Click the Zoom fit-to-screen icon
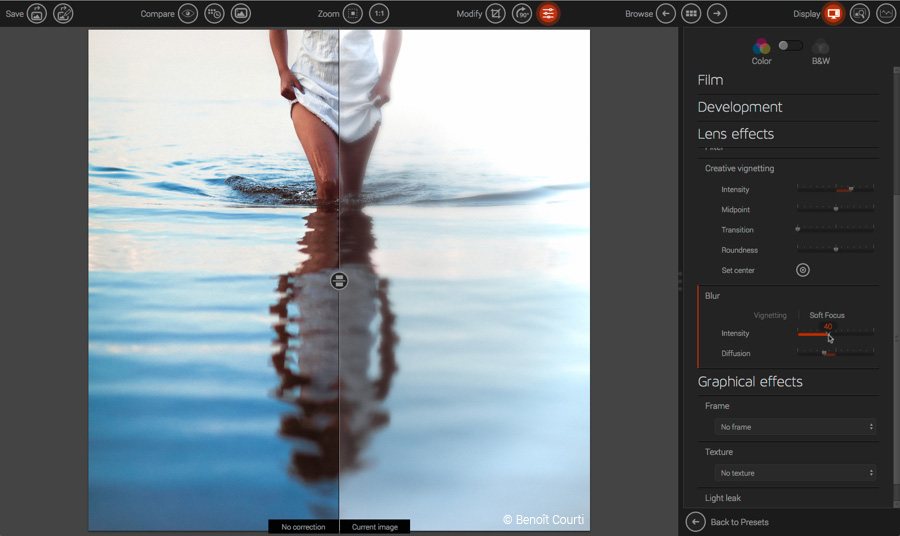Image resolution: width=900 pixels, height=536 pixels. coord(353,13)
